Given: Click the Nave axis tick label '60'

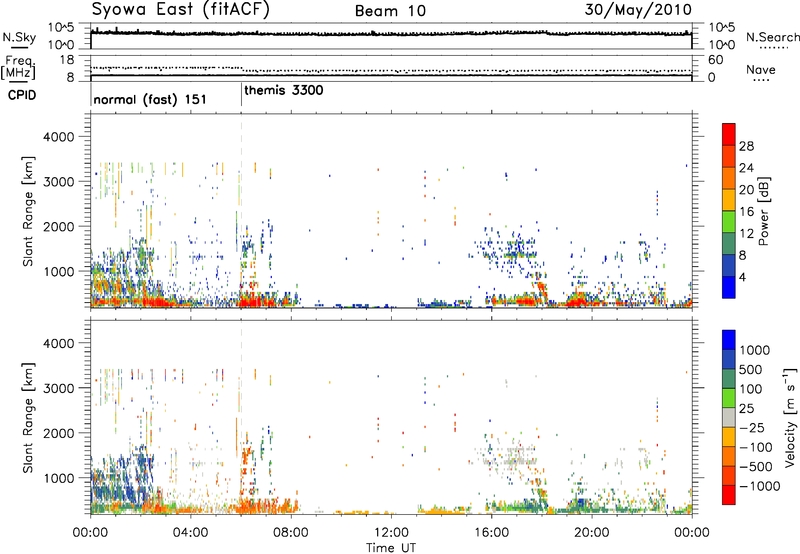Looking at the screenshot, I should [x=715, y=60].
